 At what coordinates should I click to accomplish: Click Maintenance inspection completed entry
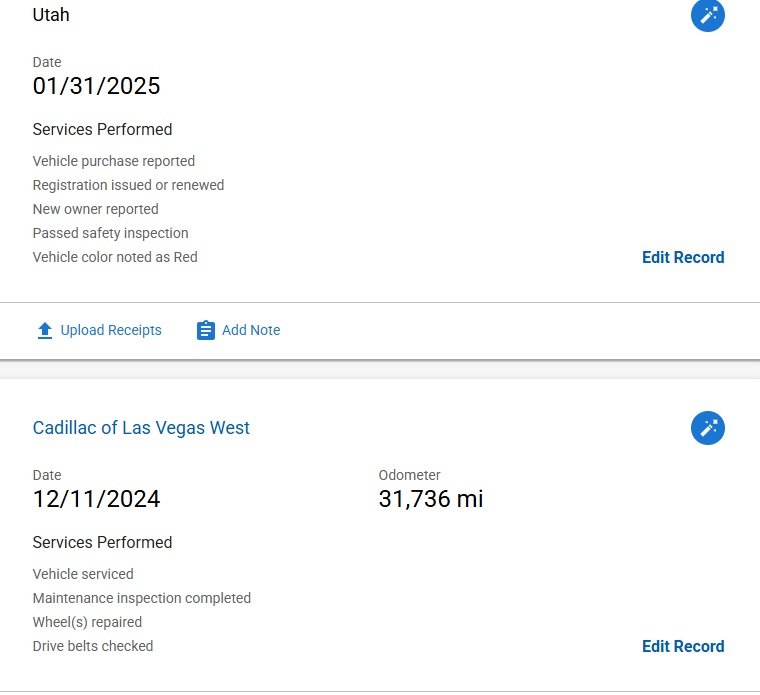(142, 598)
